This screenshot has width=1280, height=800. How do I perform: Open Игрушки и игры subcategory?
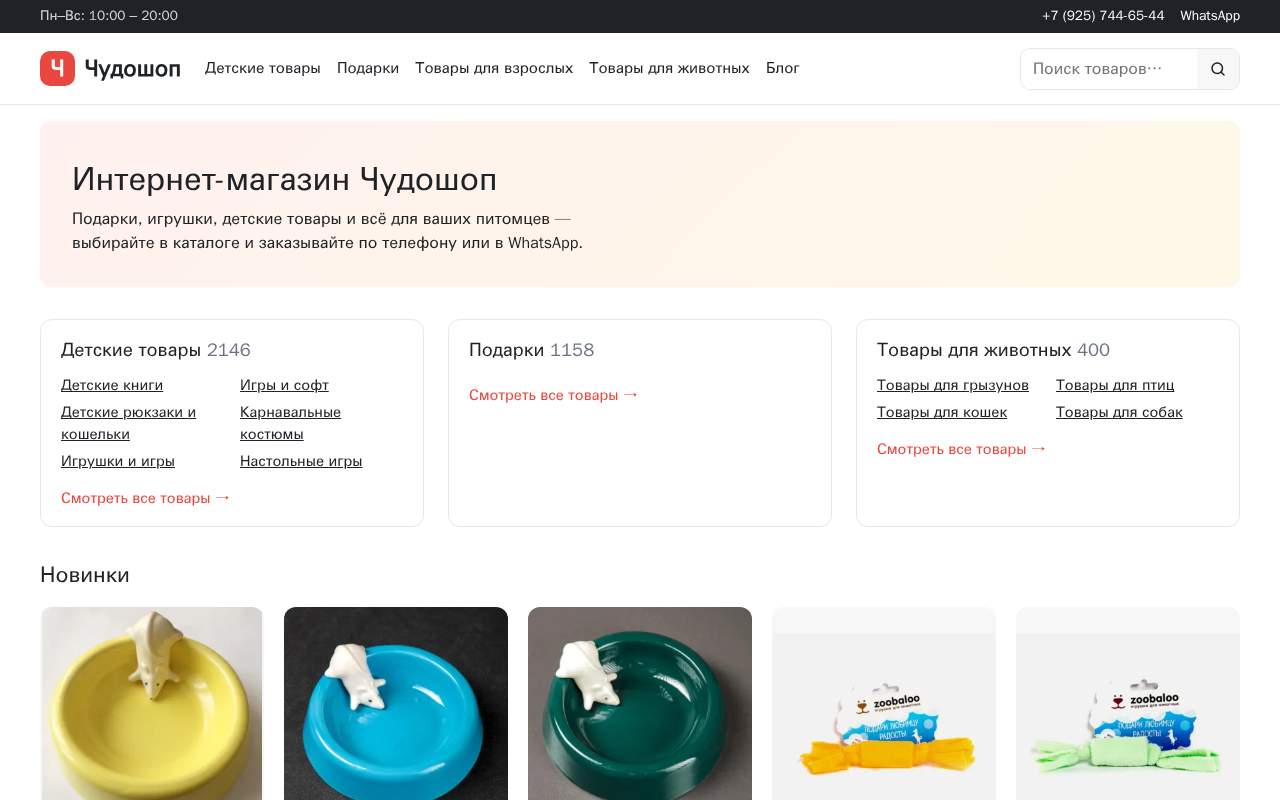pos(118,461)
